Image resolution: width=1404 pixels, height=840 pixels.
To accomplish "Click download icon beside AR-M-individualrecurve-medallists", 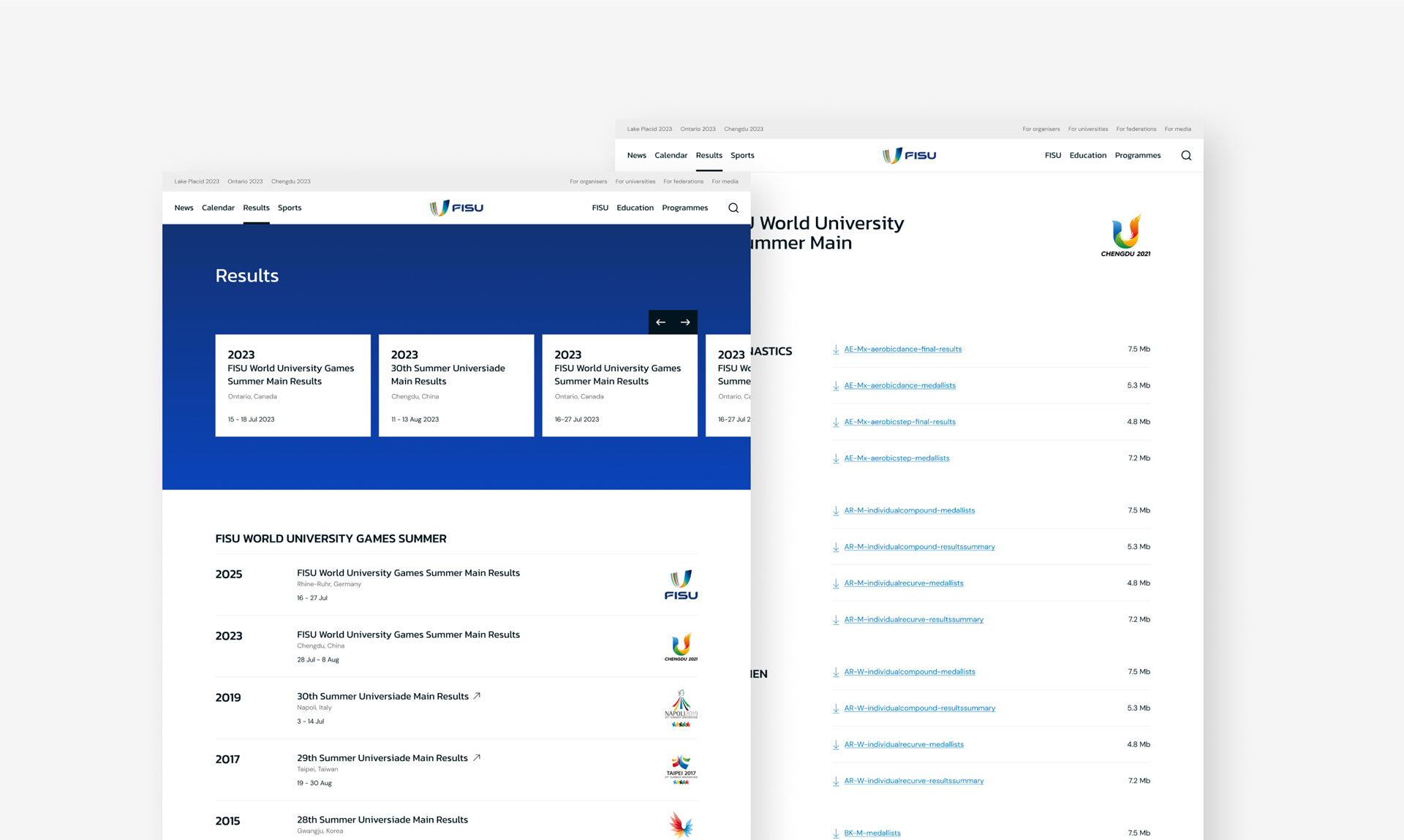I will (836, 583).
